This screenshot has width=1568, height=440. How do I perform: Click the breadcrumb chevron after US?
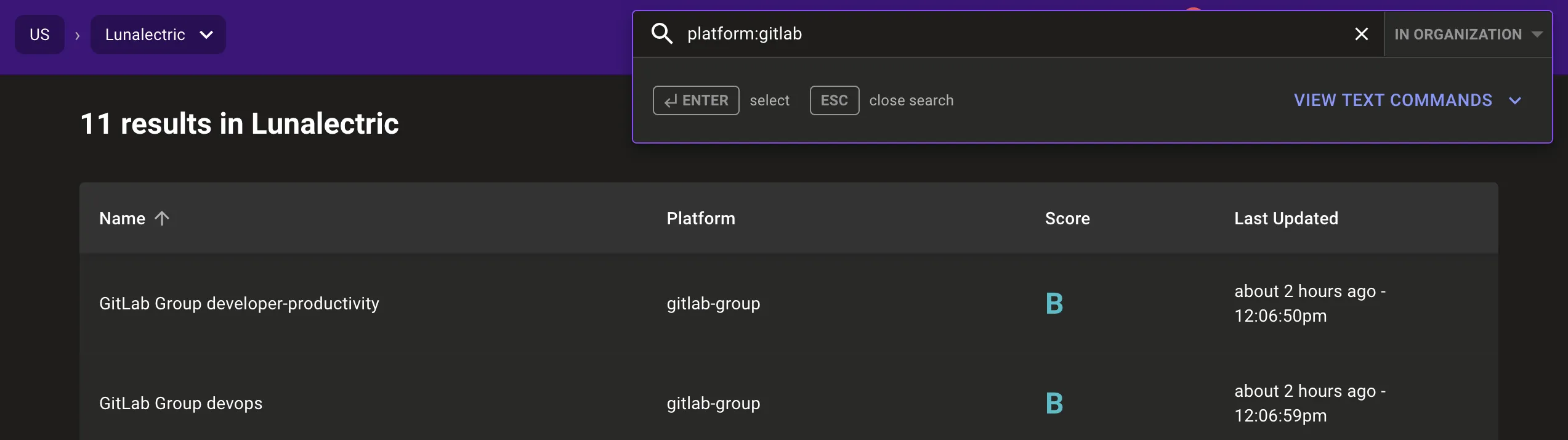tap(78, 35)
